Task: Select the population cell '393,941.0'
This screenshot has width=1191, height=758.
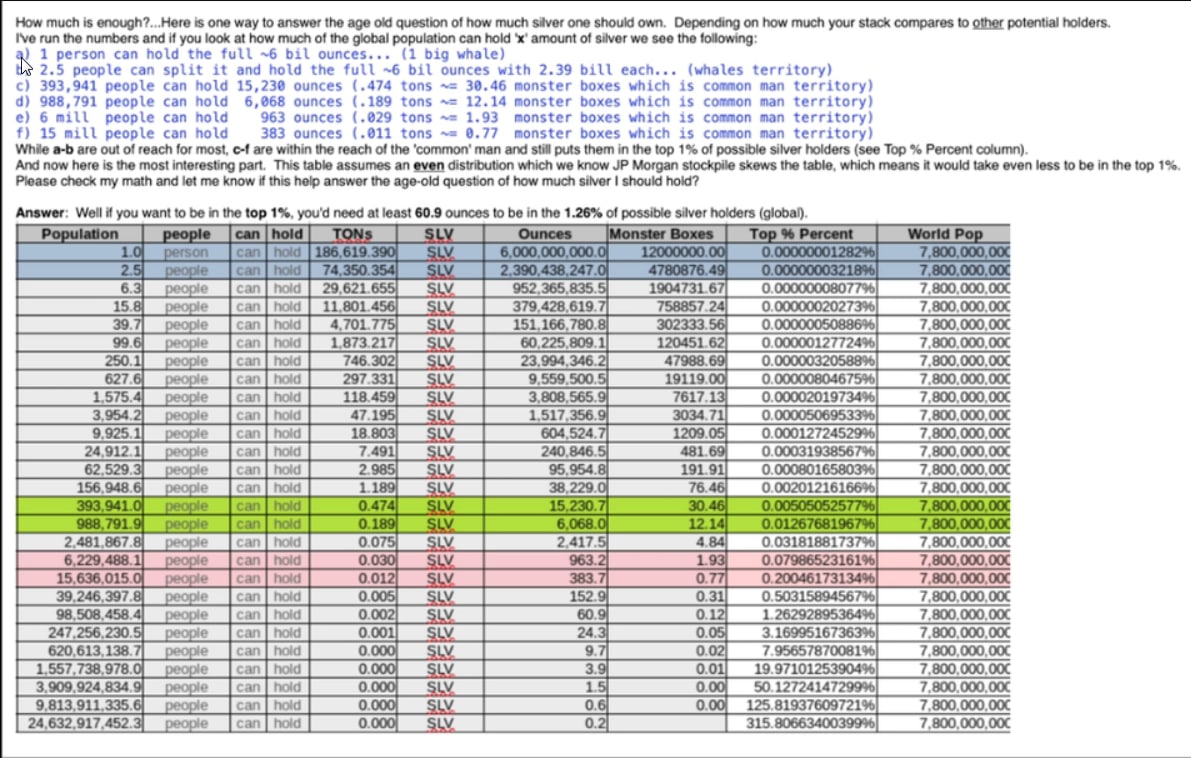Action: pos(79,506)
